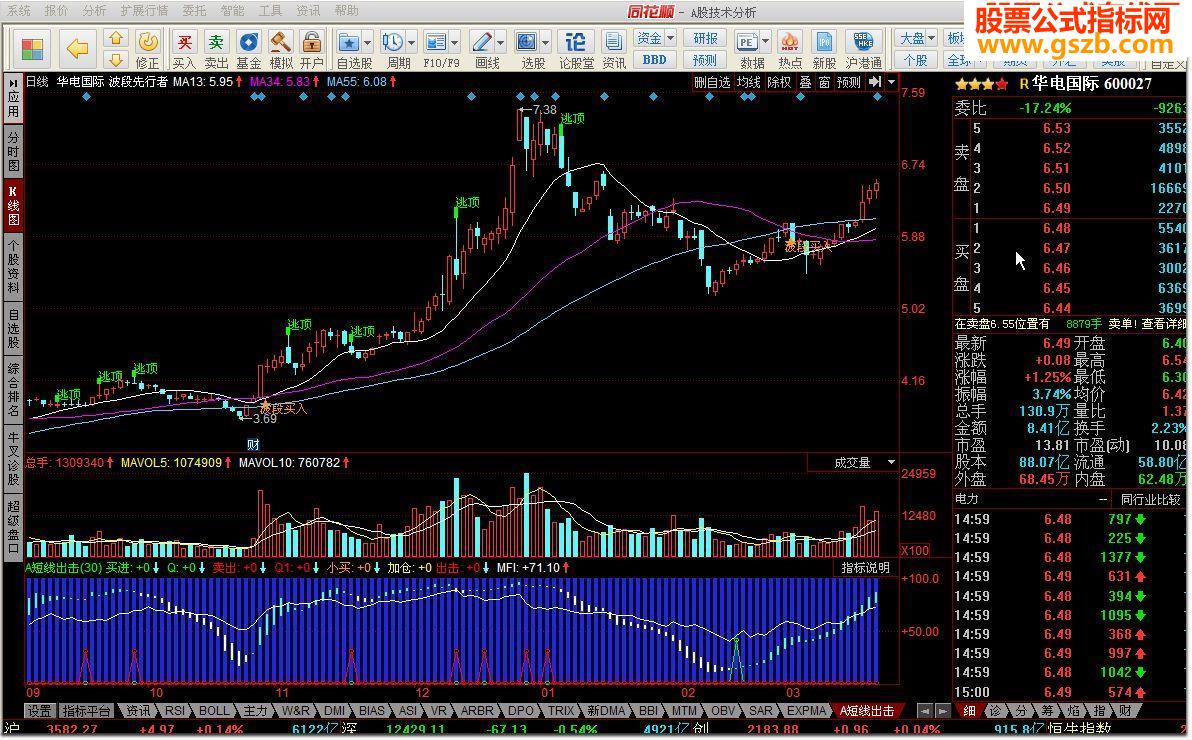Open the 分析 menu
Viewport: 1192px width, 740px height.
tap(94, 11)
